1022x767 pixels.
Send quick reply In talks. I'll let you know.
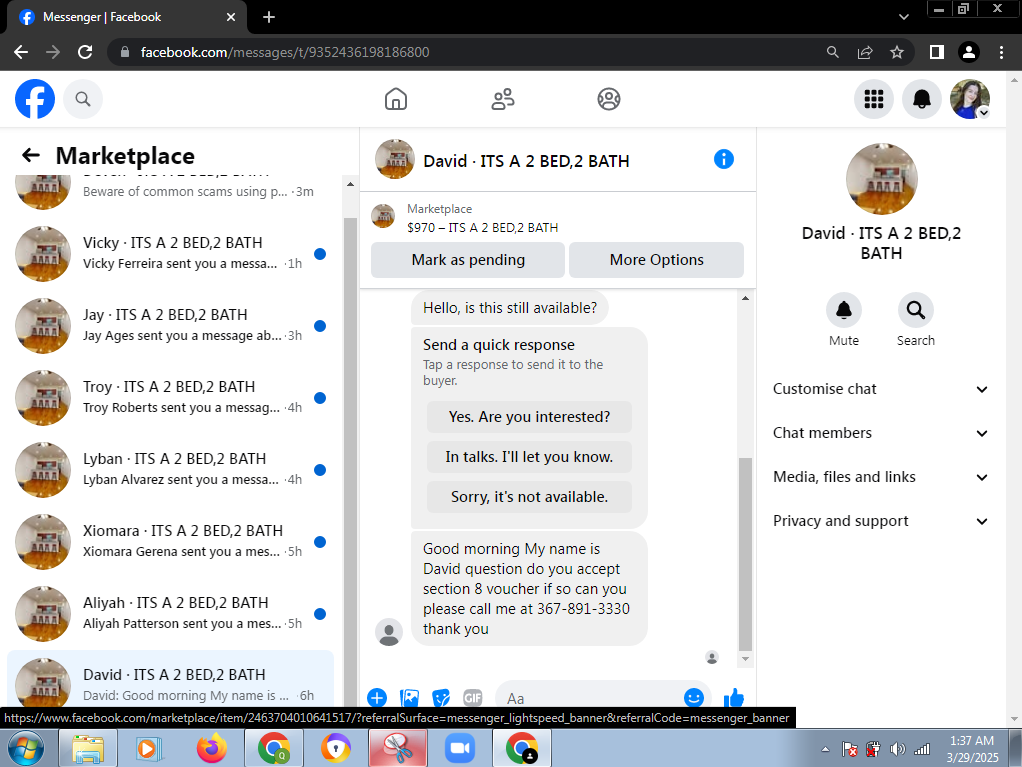point(529,457)
